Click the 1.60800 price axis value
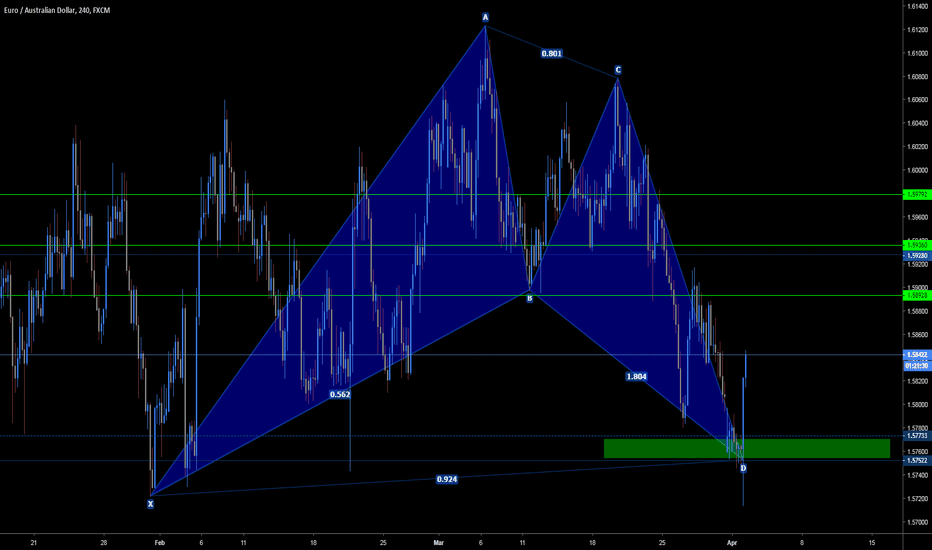 [x=918, y=77]
